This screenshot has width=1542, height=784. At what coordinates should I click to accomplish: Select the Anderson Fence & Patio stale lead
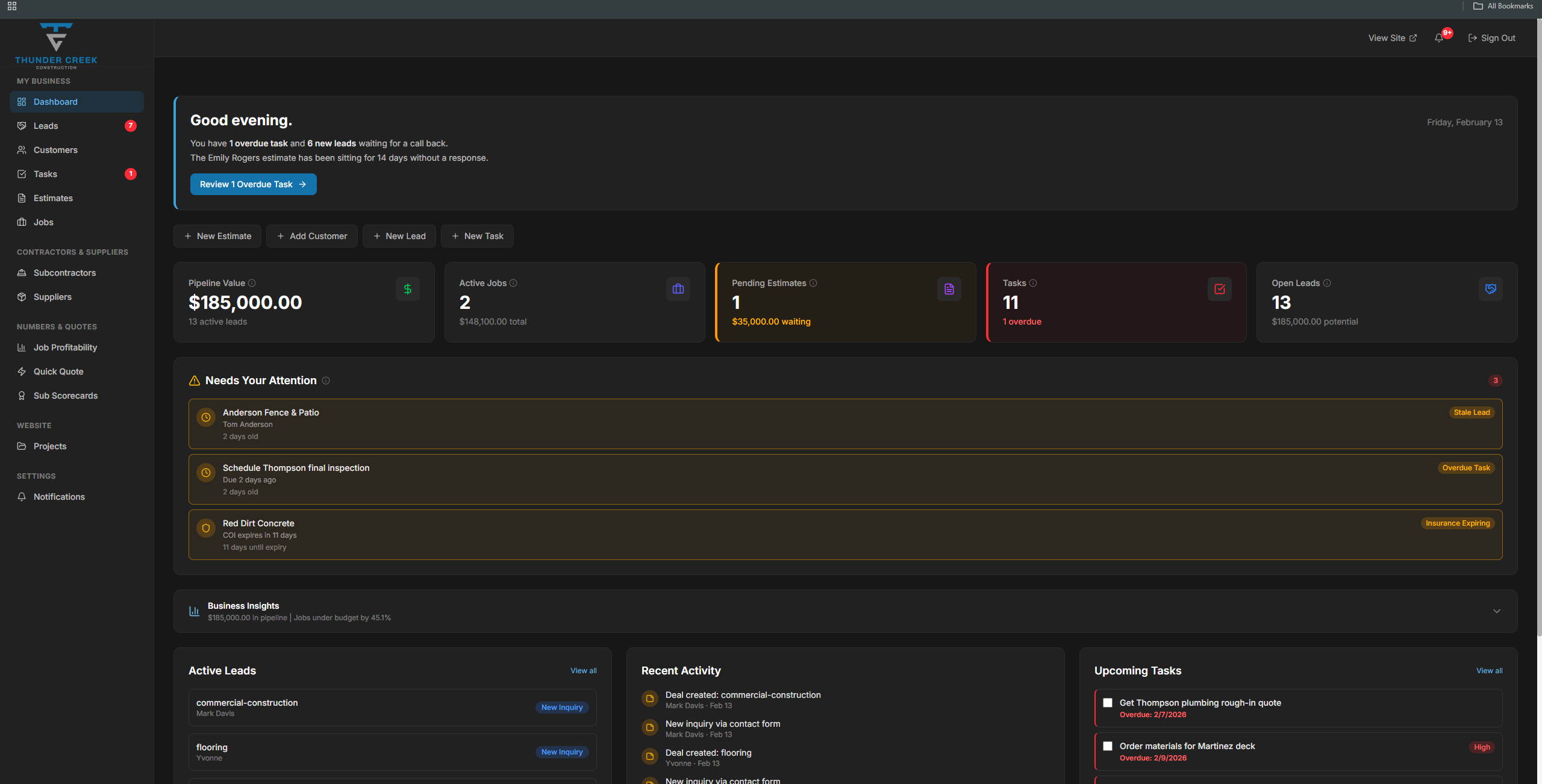[845, 424]
